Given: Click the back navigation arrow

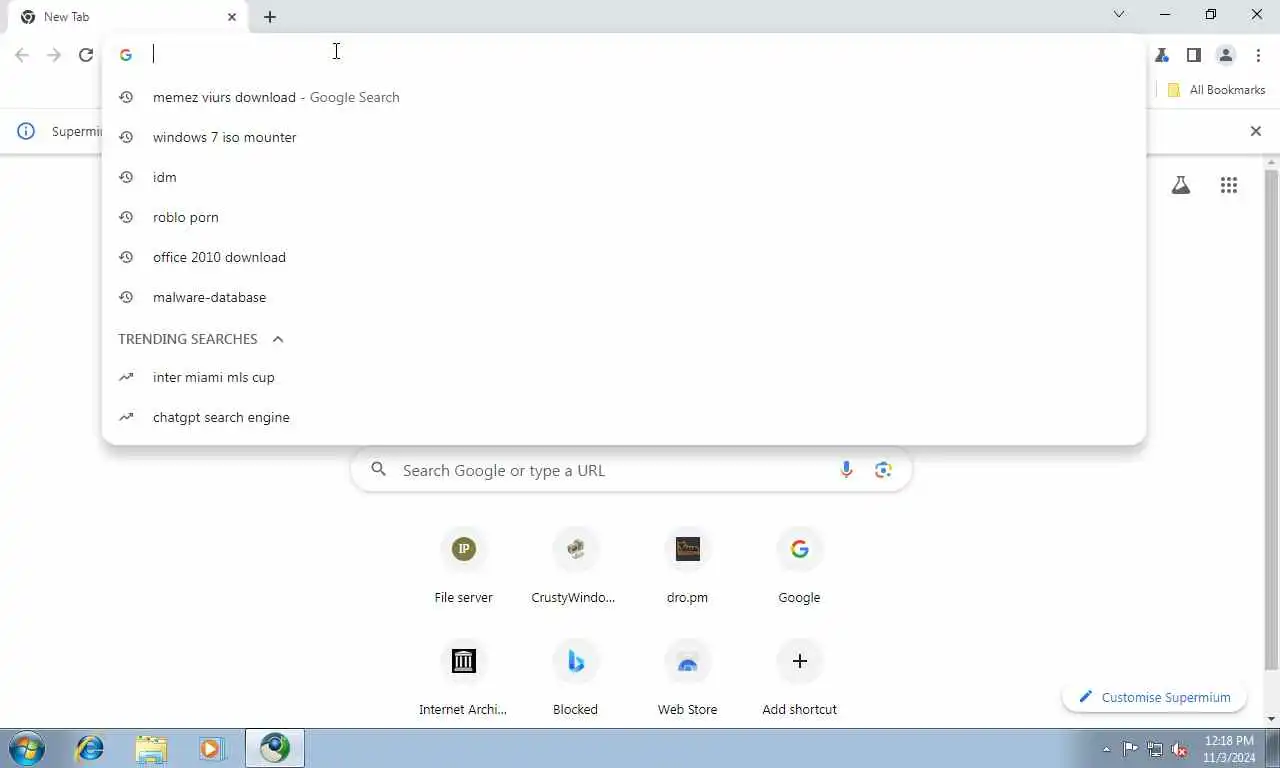Looking at the screenshot, I should click(x=22, y=55).
